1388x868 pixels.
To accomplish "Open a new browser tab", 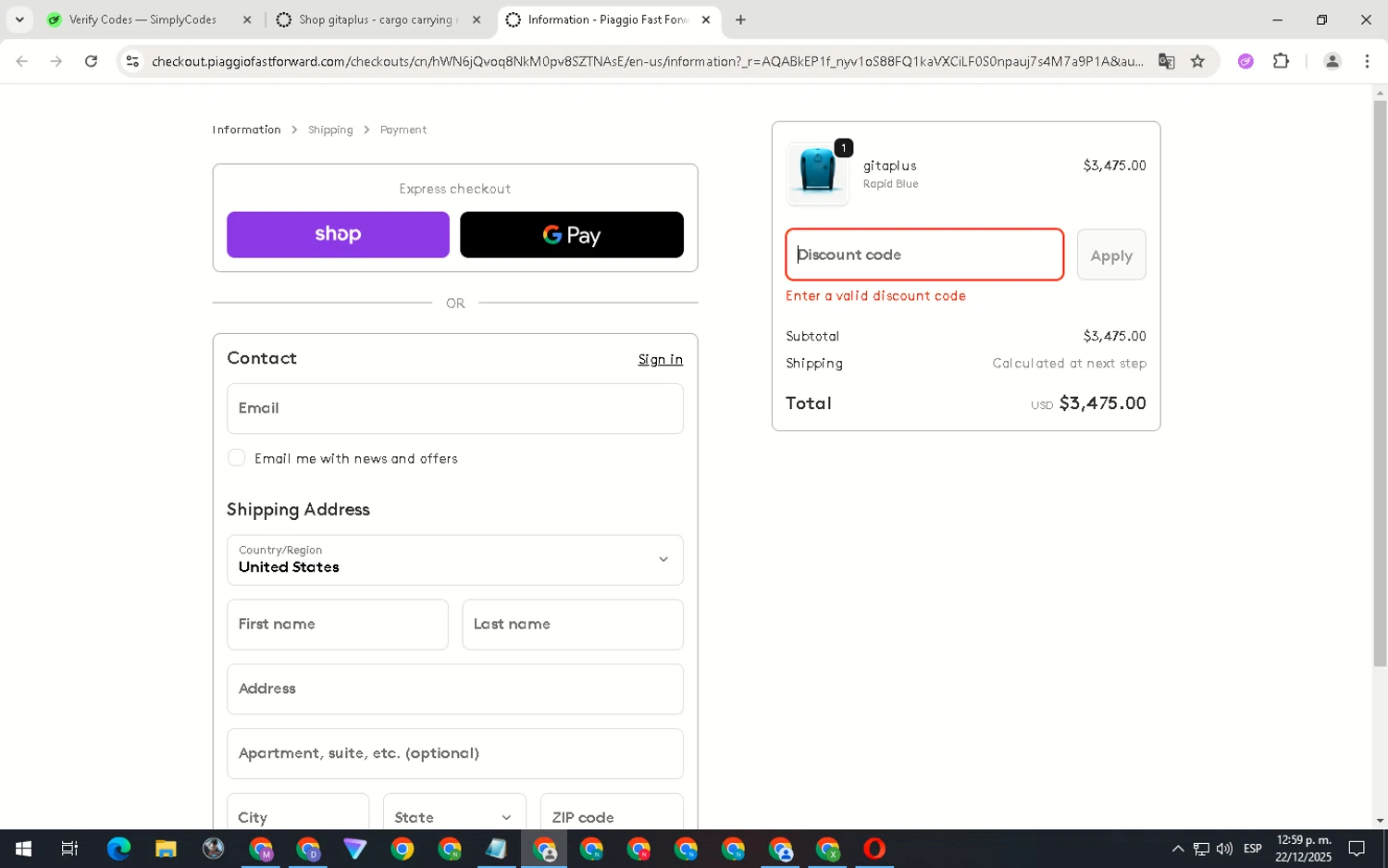I will point(740,19).
